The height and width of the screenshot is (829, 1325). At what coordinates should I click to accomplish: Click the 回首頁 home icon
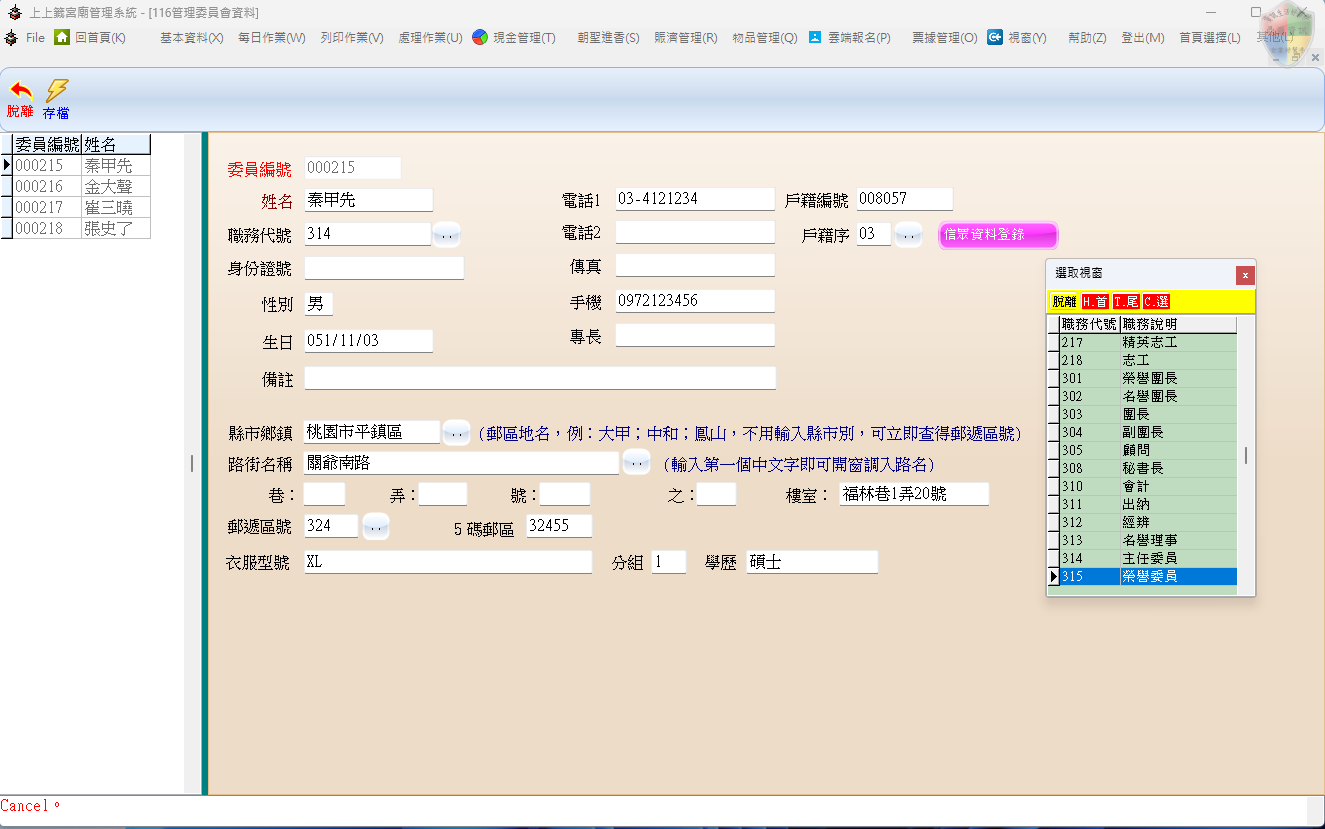point(62,37)
